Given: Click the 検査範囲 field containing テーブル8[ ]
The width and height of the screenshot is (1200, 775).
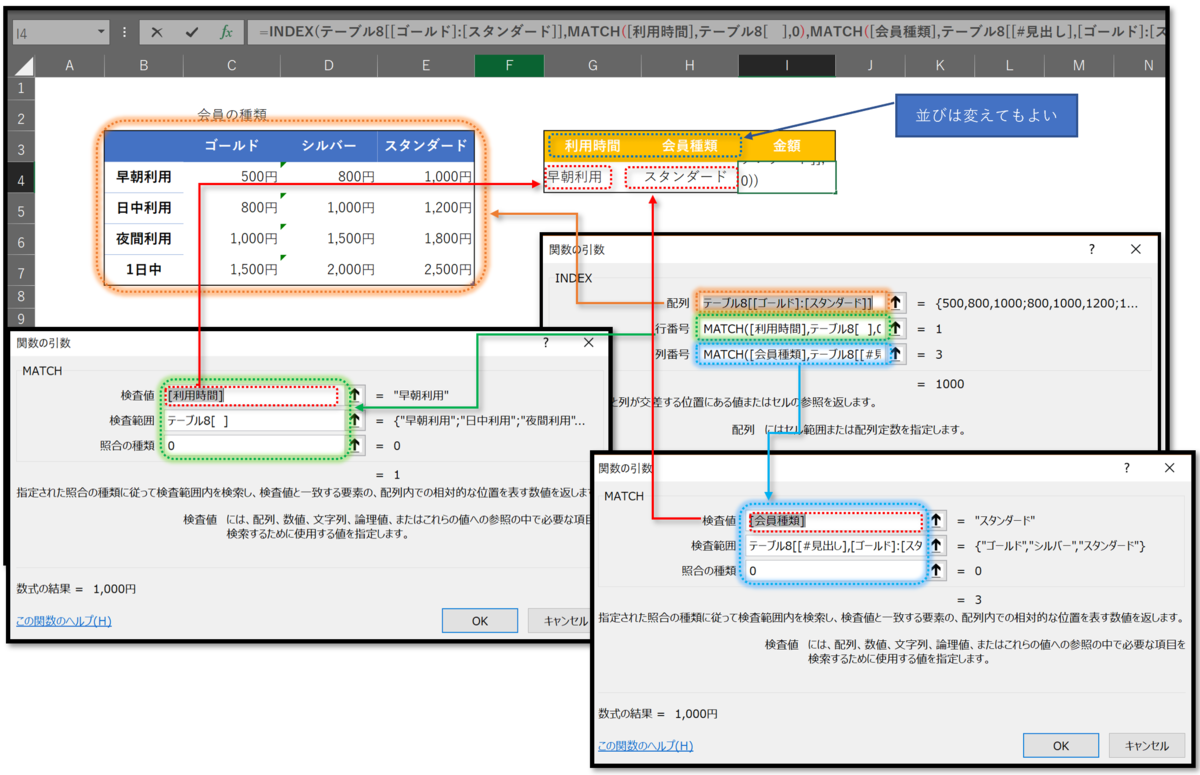Looking at the screenshot, I should 254,420.
